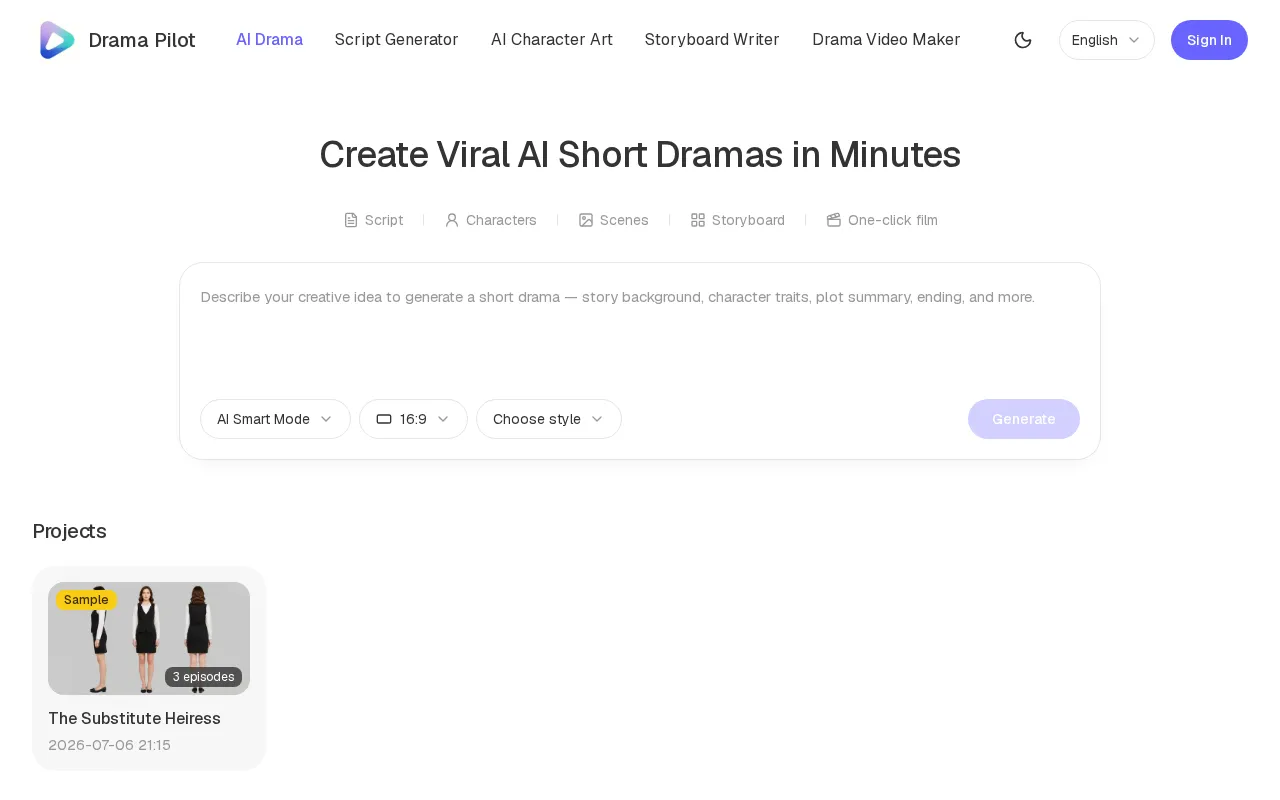1280x800 pixels.
Task: Toggle dark mode with the moon icon
Action: click(1023, 40)
